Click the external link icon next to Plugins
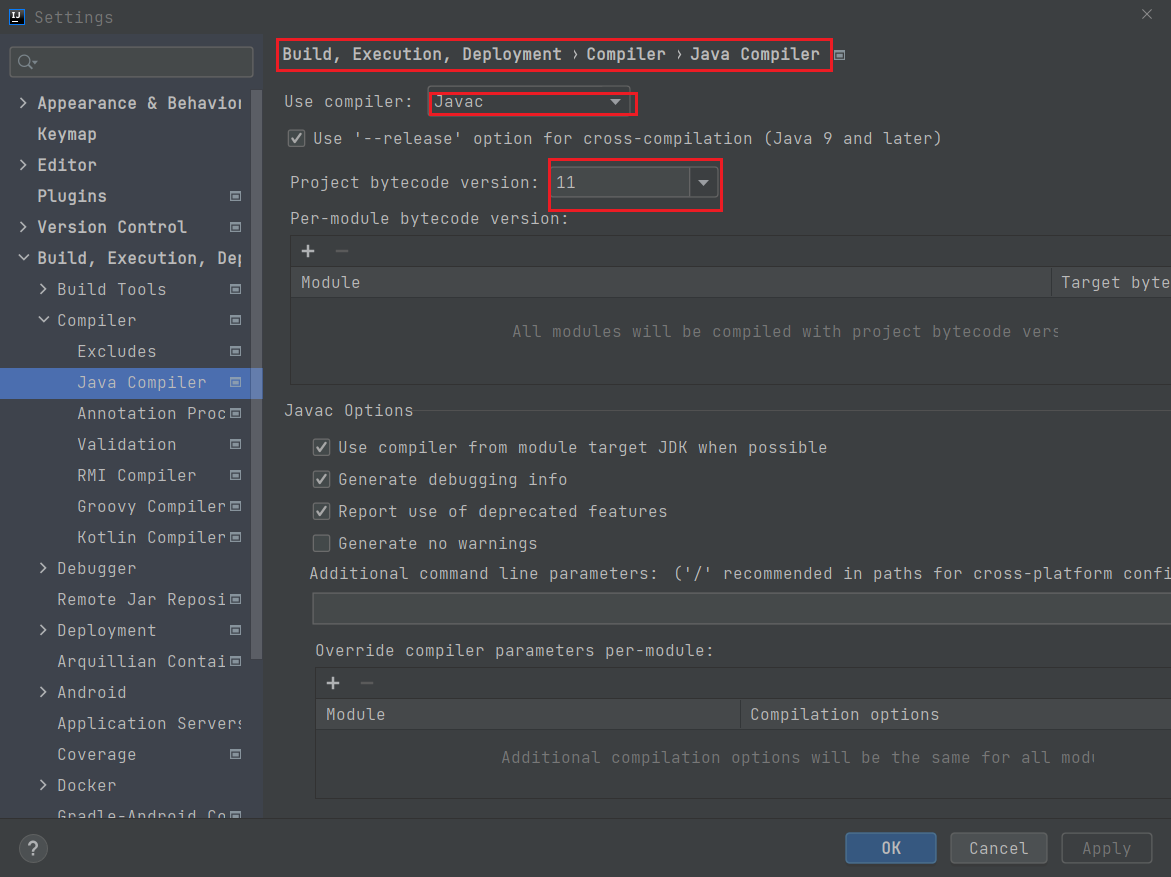 [236, 196]
